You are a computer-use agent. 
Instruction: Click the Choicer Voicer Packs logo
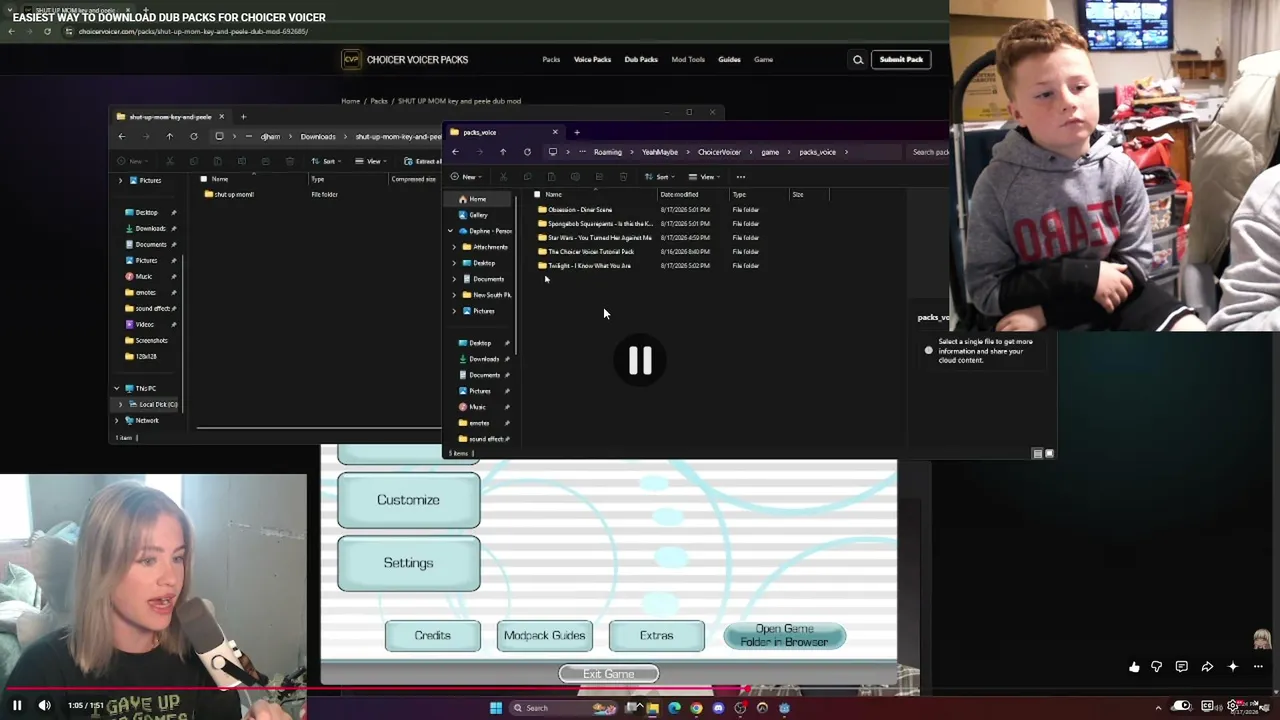coord(405,60)
